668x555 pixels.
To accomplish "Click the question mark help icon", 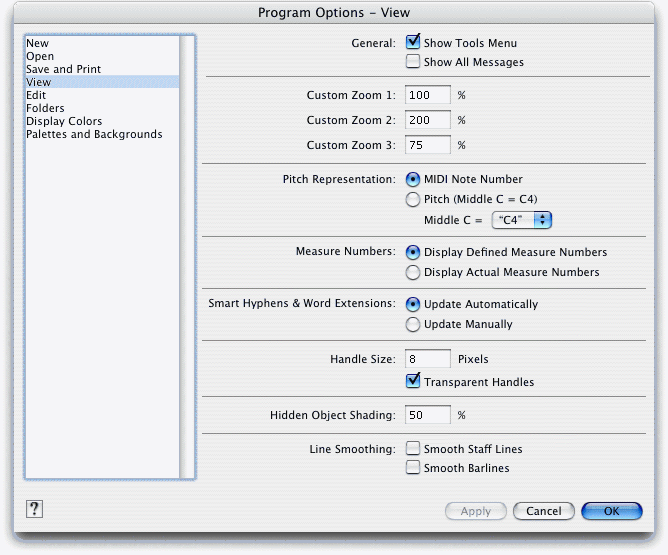I will 34,509.
